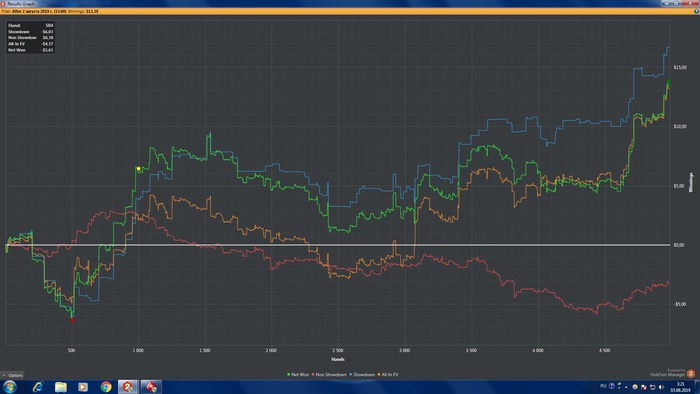The image size is (700, 394).
Task: Switch to PokerStars taskbar button
Action: (x=151, y=387)
